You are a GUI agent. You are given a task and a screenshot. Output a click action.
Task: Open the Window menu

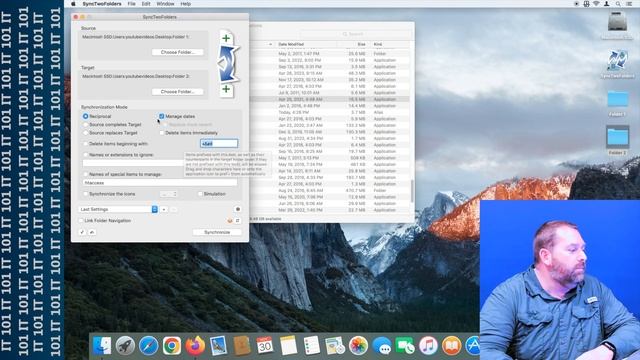[165, 4]
